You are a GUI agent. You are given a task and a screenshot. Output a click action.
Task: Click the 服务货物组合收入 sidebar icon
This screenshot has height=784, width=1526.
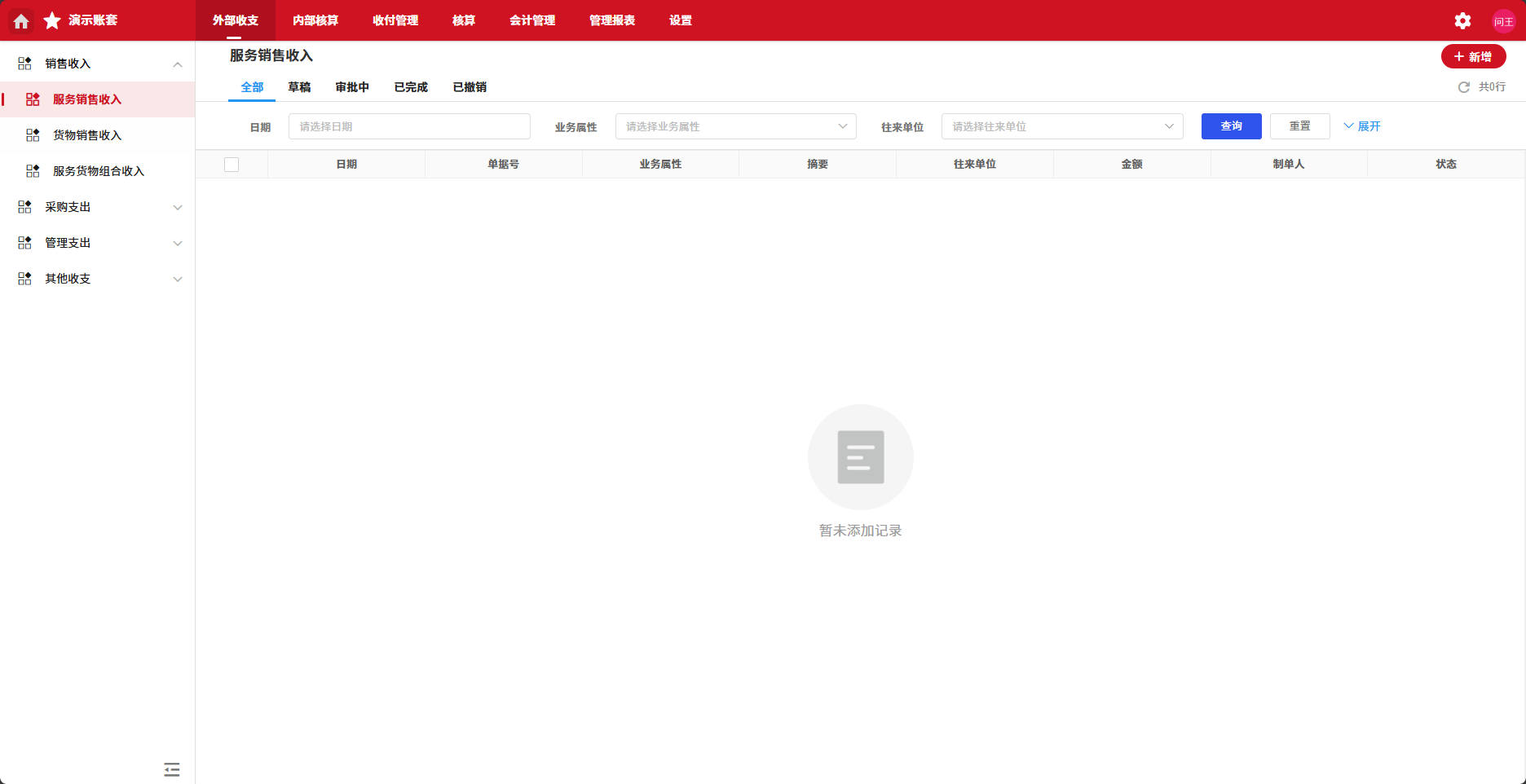click(x=33, y=171)
